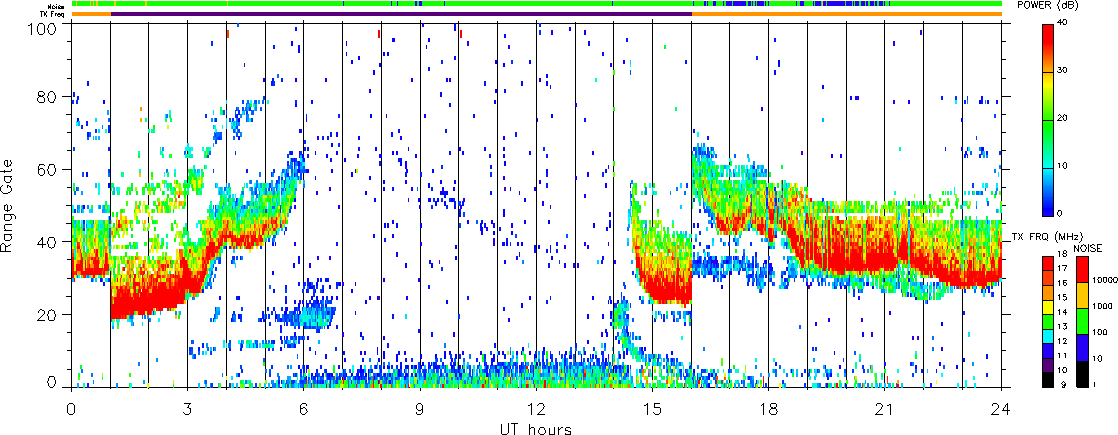
Task: Click the TX FRQ color scale bar
Action: coord(1048,322)
